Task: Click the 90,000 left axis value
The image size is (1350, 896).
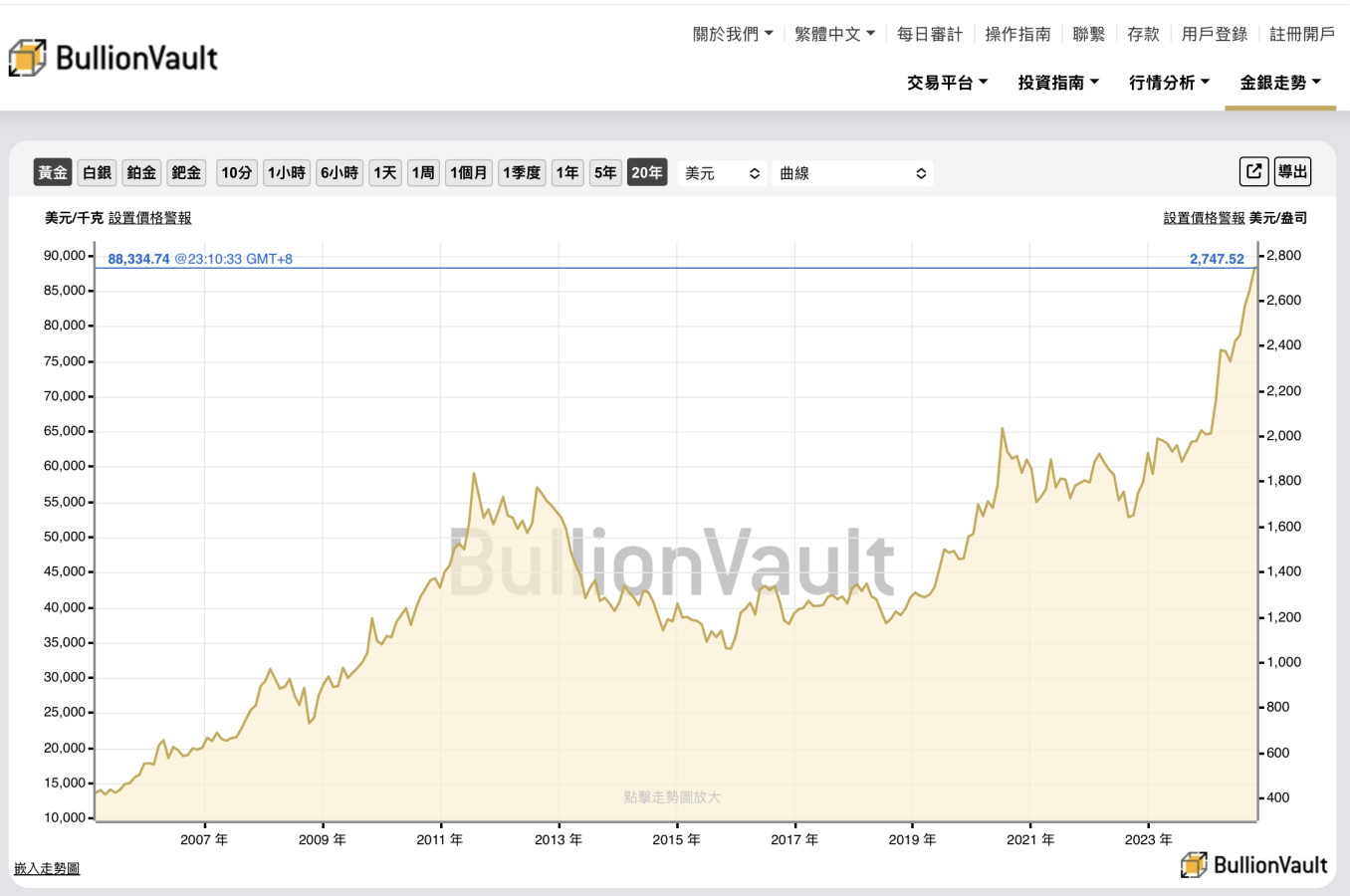Action: [65, 256]
